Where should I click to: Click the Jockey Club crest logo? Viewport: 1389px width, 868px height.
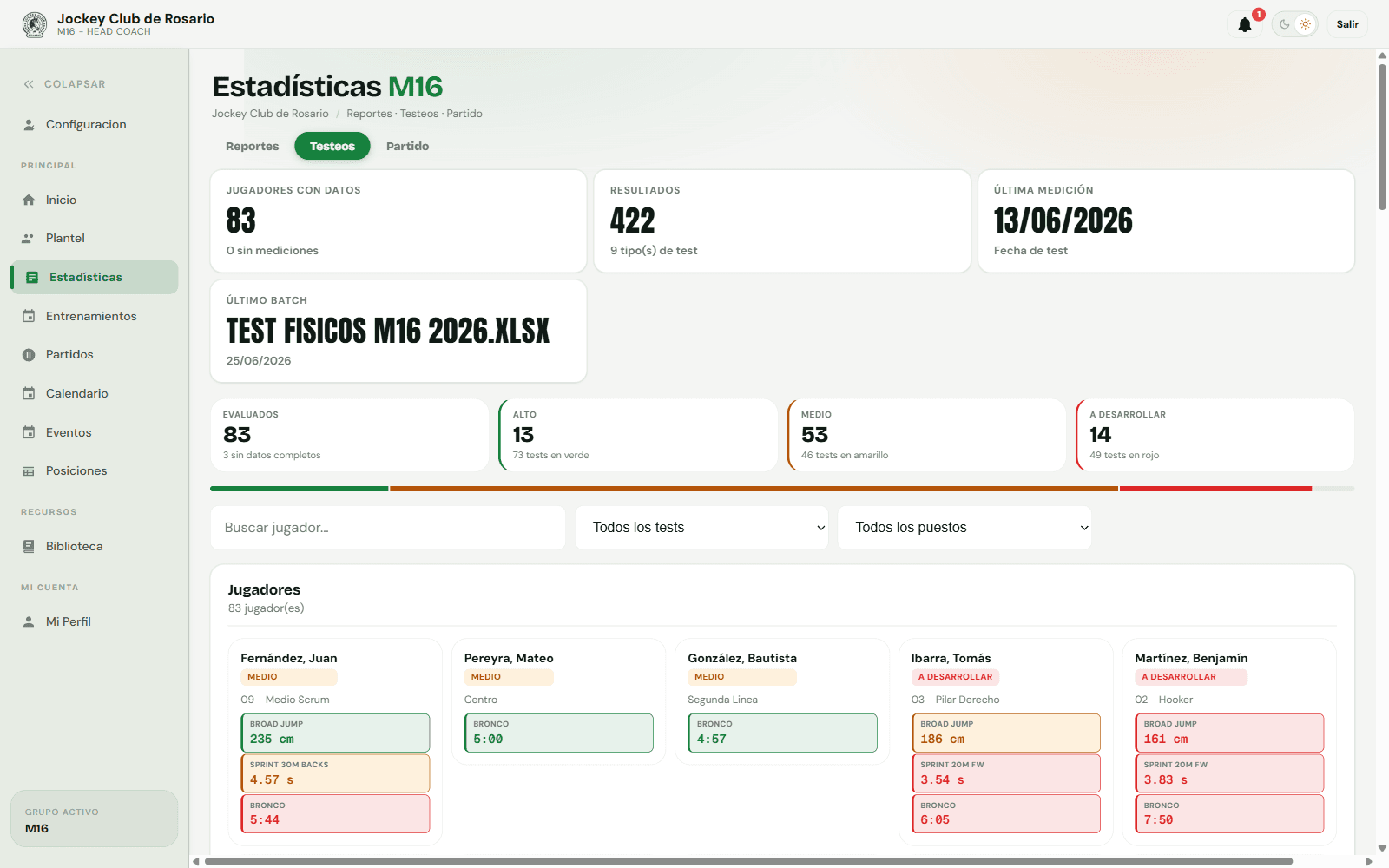click(35, 24)
